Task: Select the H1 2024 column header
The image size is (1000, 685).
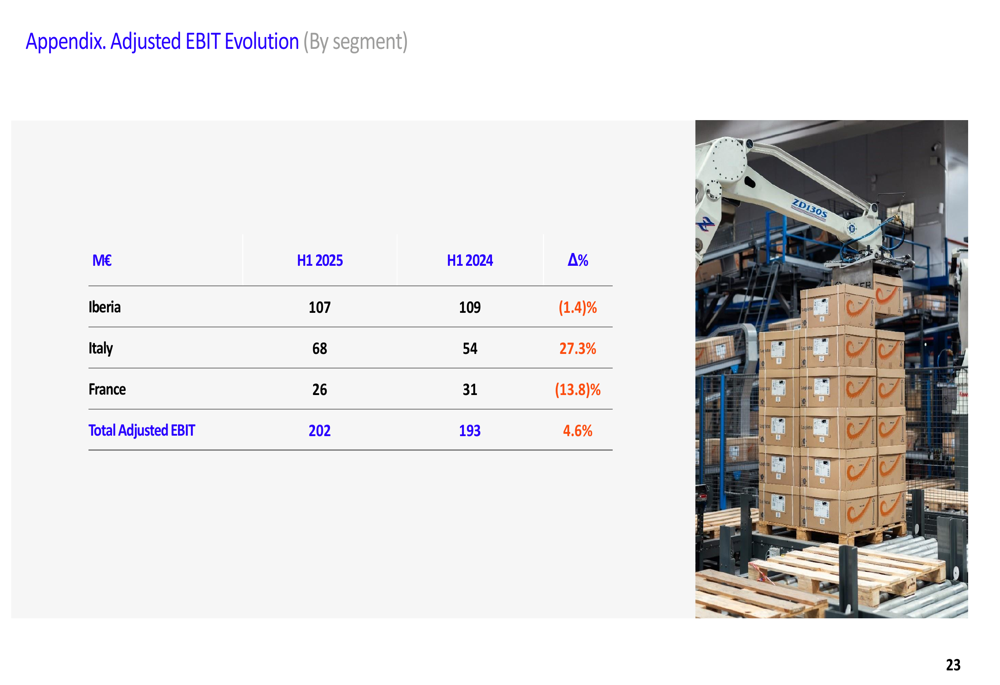Action: [469, 260]
